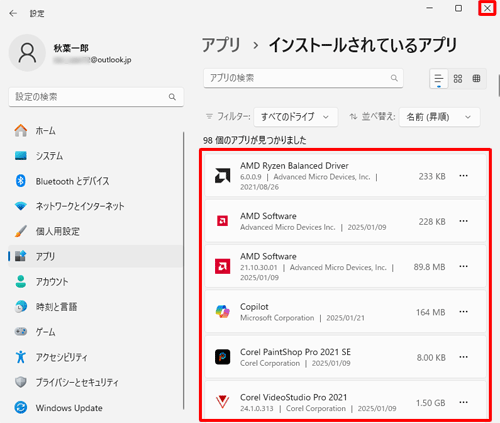Open Bluetooth とデバイス settings
This screenshot has width=500, height=423.
[x=95, y=181]
